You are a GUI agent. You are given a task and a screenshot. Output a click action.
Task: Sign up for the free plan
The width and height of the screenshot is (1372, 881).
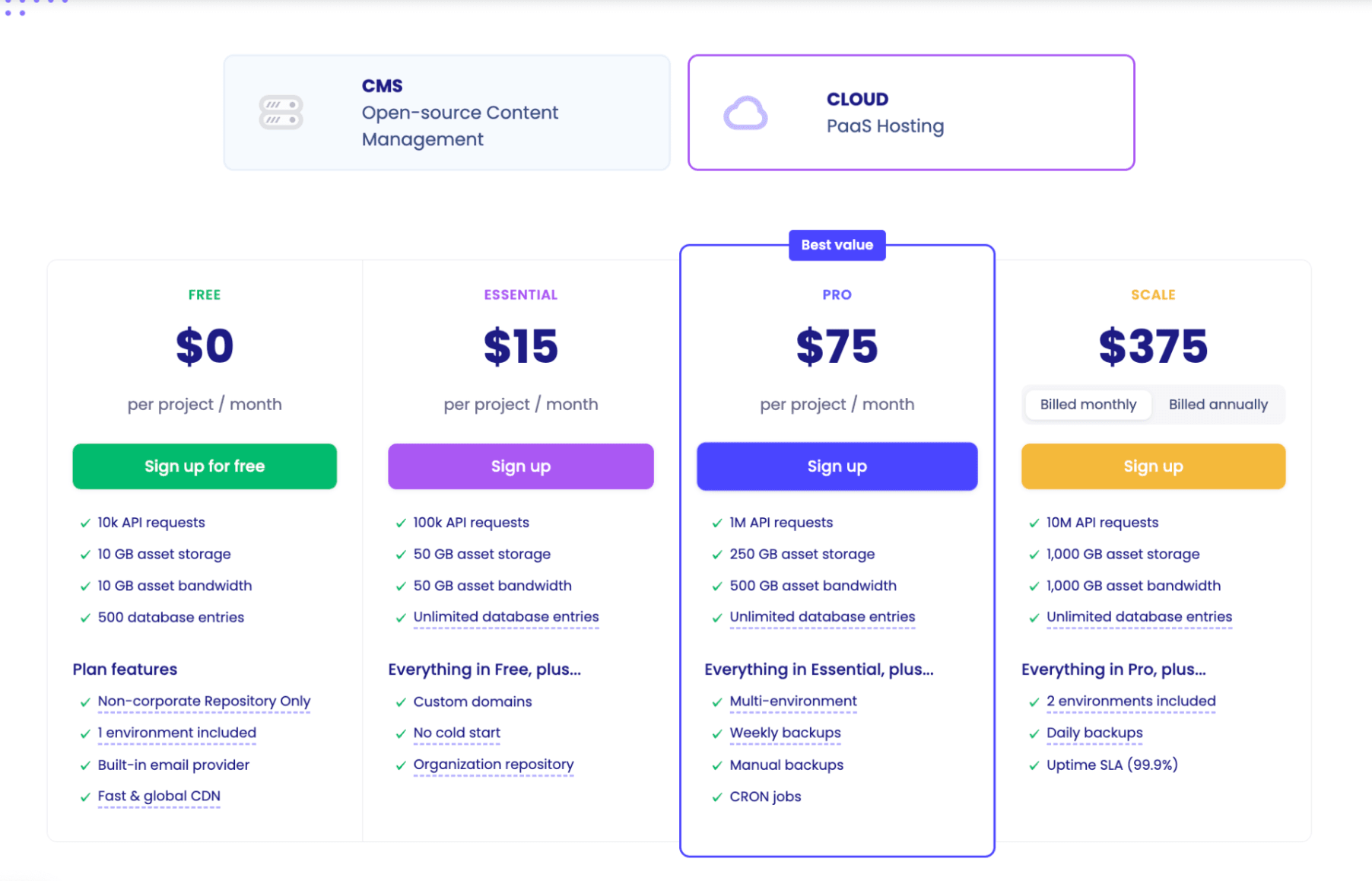pos(204,466)
